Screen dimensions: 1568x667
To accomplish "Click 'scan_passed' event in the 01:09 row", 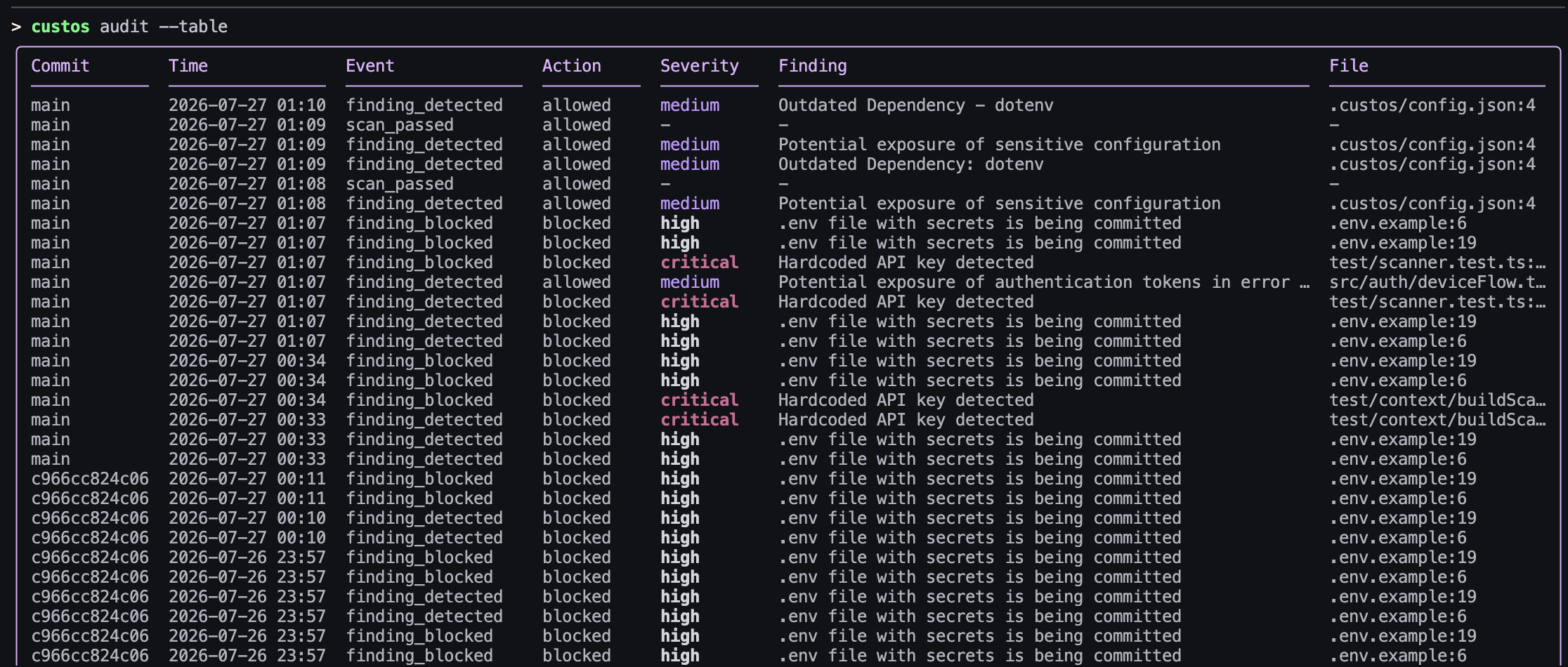I will click(400, 125).
